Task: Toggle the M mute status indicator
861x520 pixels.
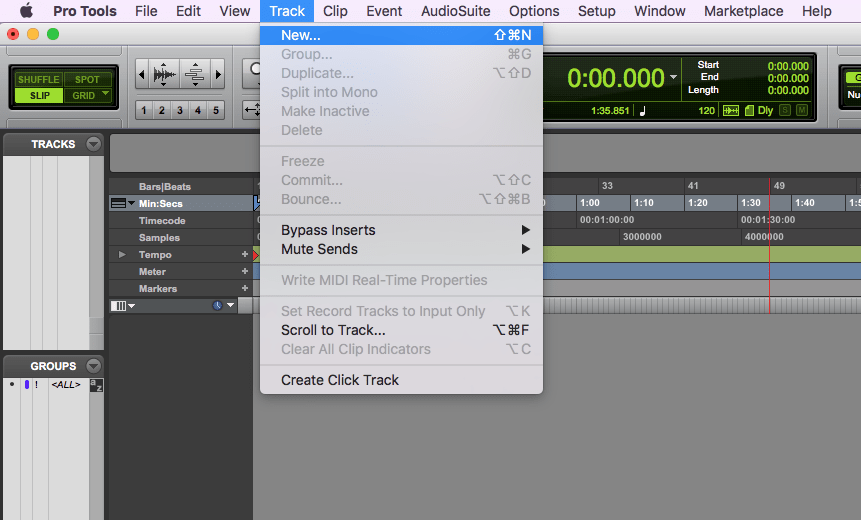Action: click(x=802, y=110)
